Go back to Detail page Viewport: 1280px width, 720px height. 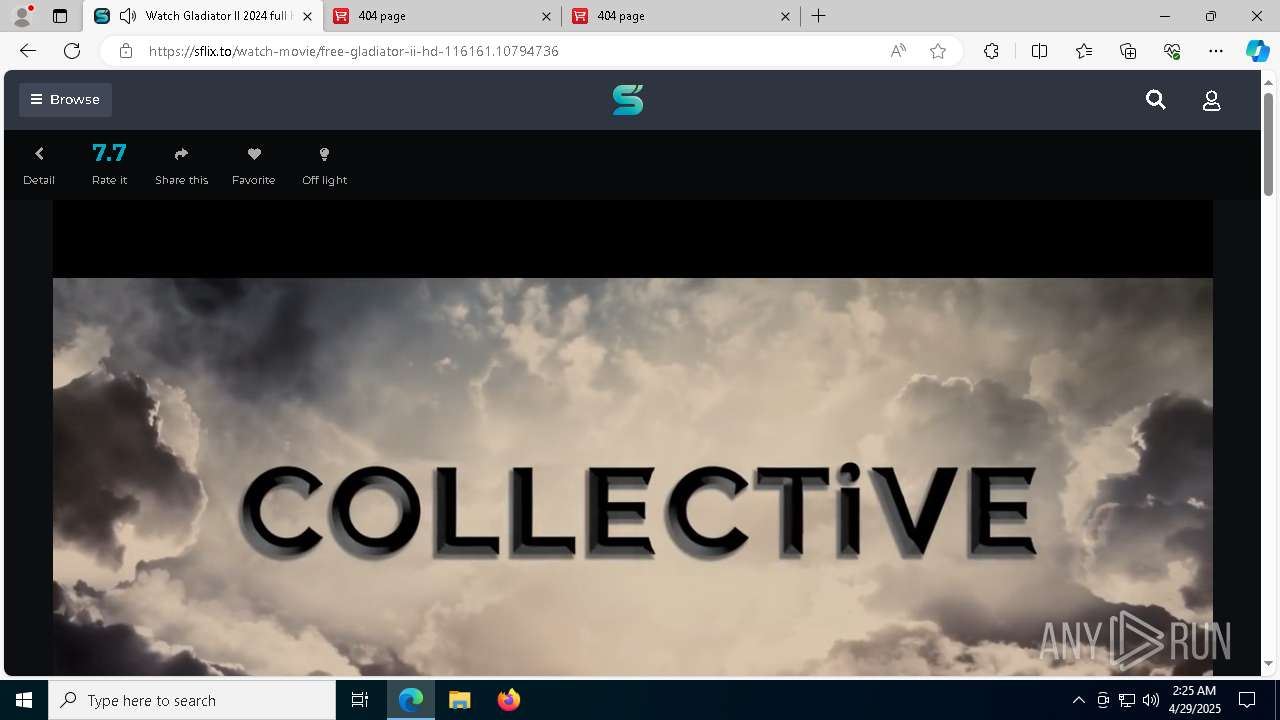click(x=39, y=165)
